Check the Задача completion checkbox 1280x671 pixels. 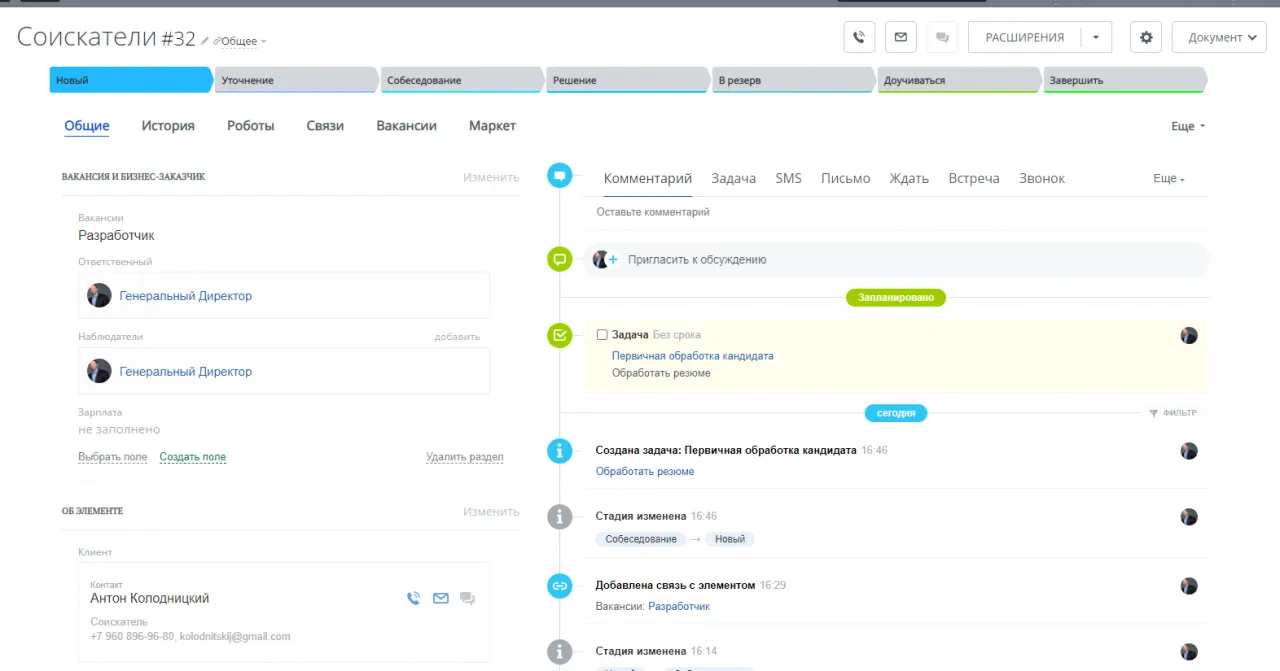tap(602, 335)
